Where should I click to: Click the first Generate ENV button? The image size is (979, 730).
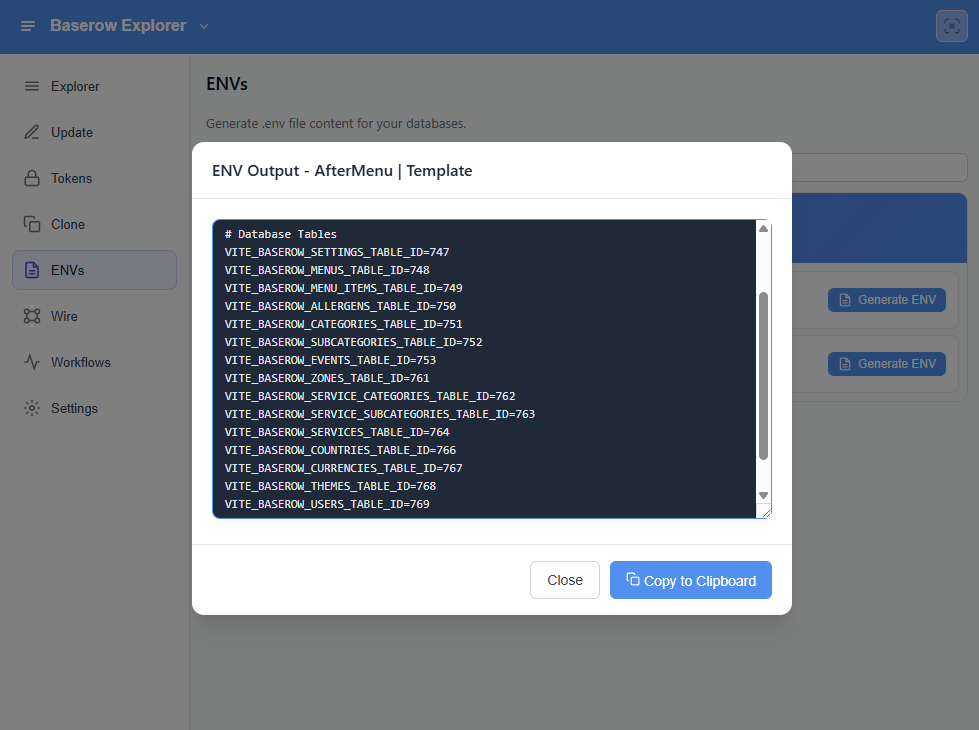[x=886, y=300]
